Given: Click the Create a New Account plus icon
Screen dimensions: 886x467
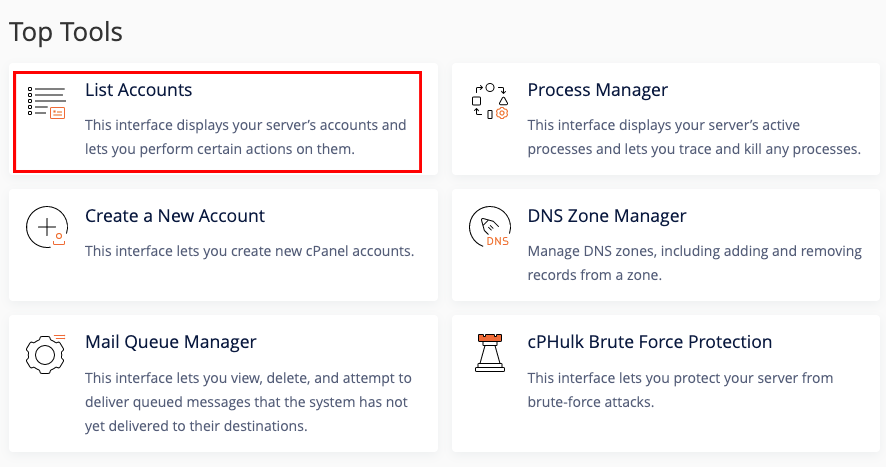Looking at the screenshot, I should click(x=47, y=227).
